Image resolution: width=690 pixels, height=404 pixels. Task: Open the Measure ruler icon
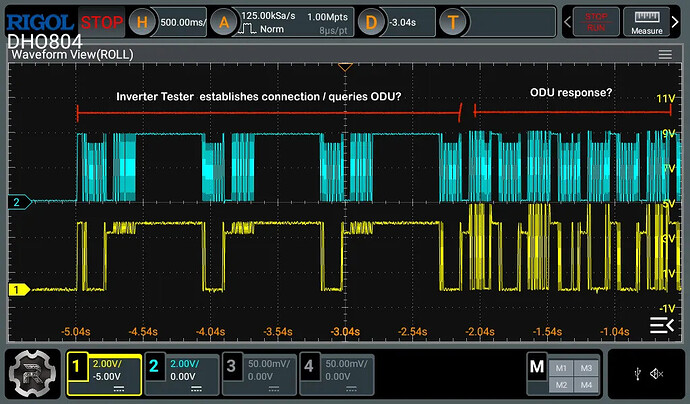(x=646, y=22)
